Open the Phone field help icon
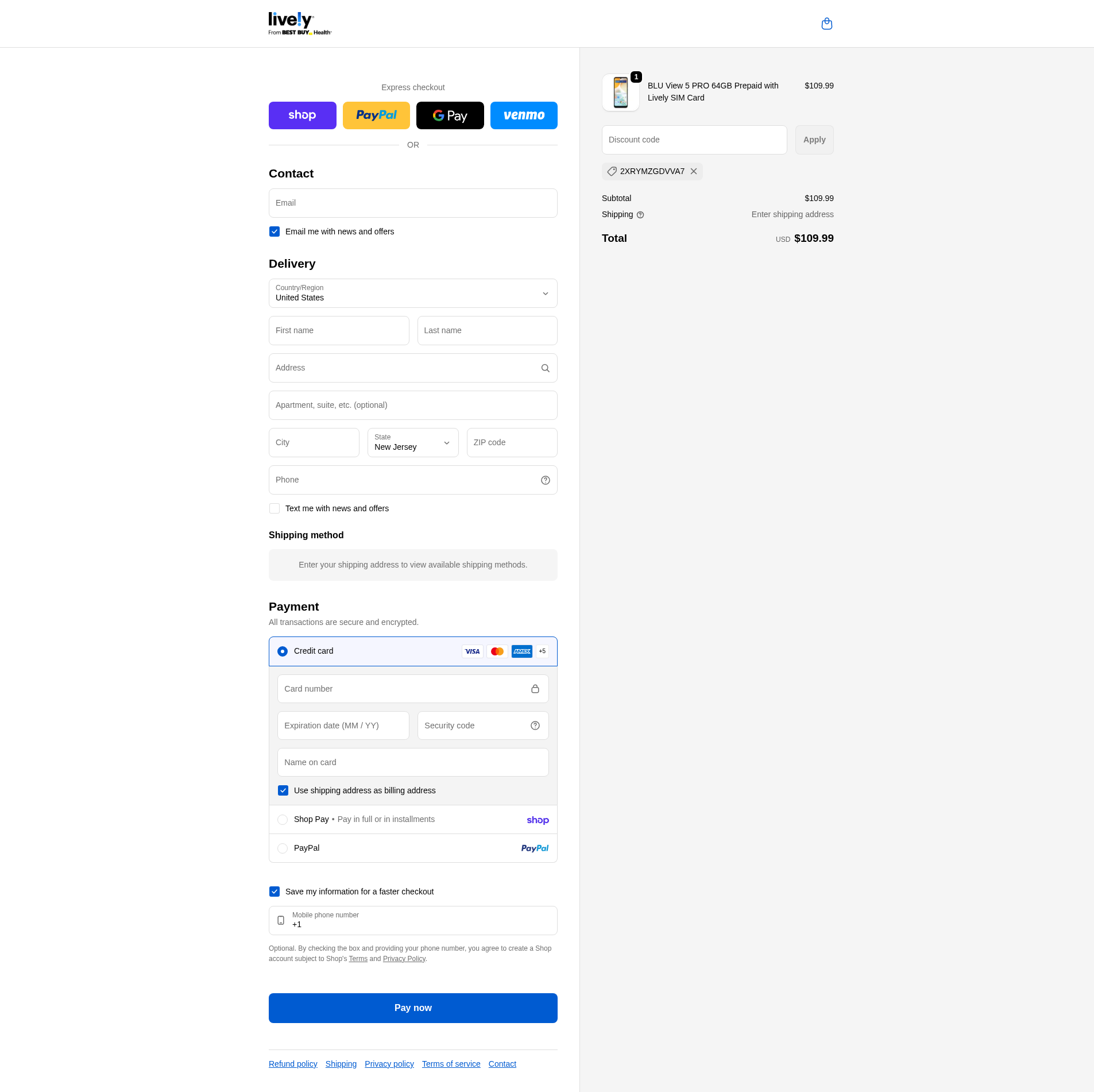This screenshot has height=1092, width=1094. 545,480
